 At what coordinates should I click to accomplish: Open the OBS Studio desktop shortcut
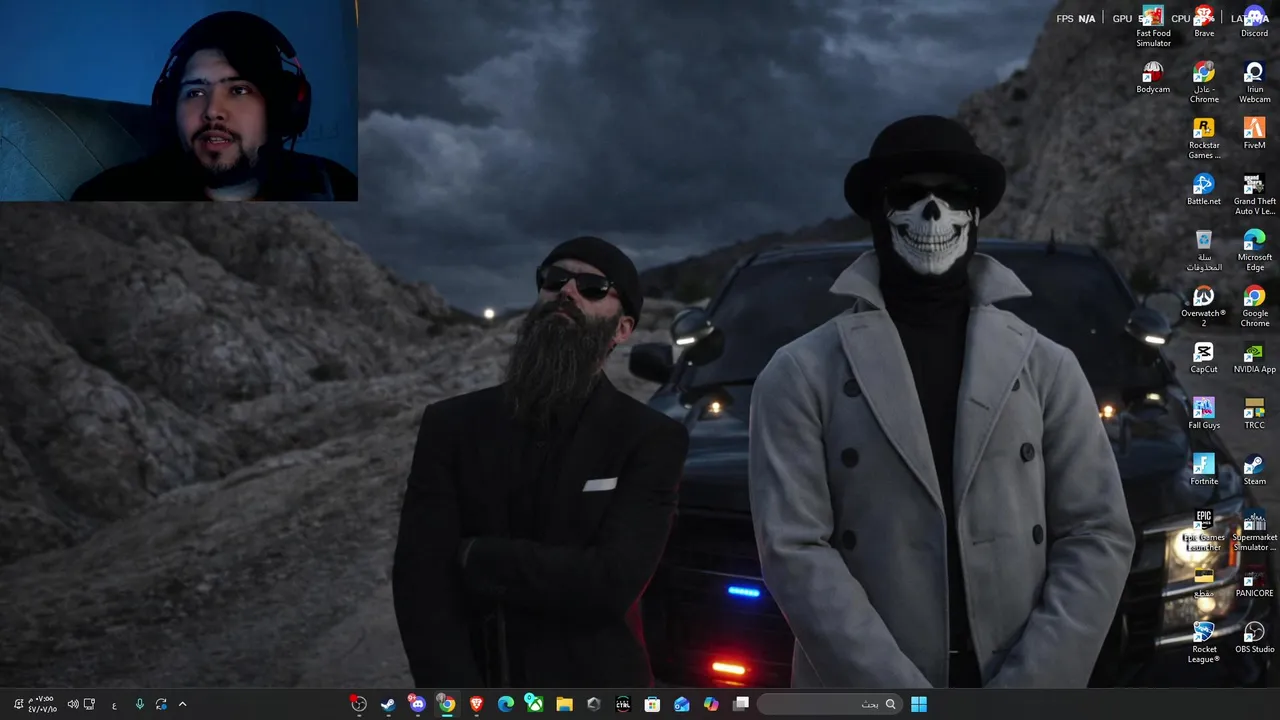tap(1254, 638)
